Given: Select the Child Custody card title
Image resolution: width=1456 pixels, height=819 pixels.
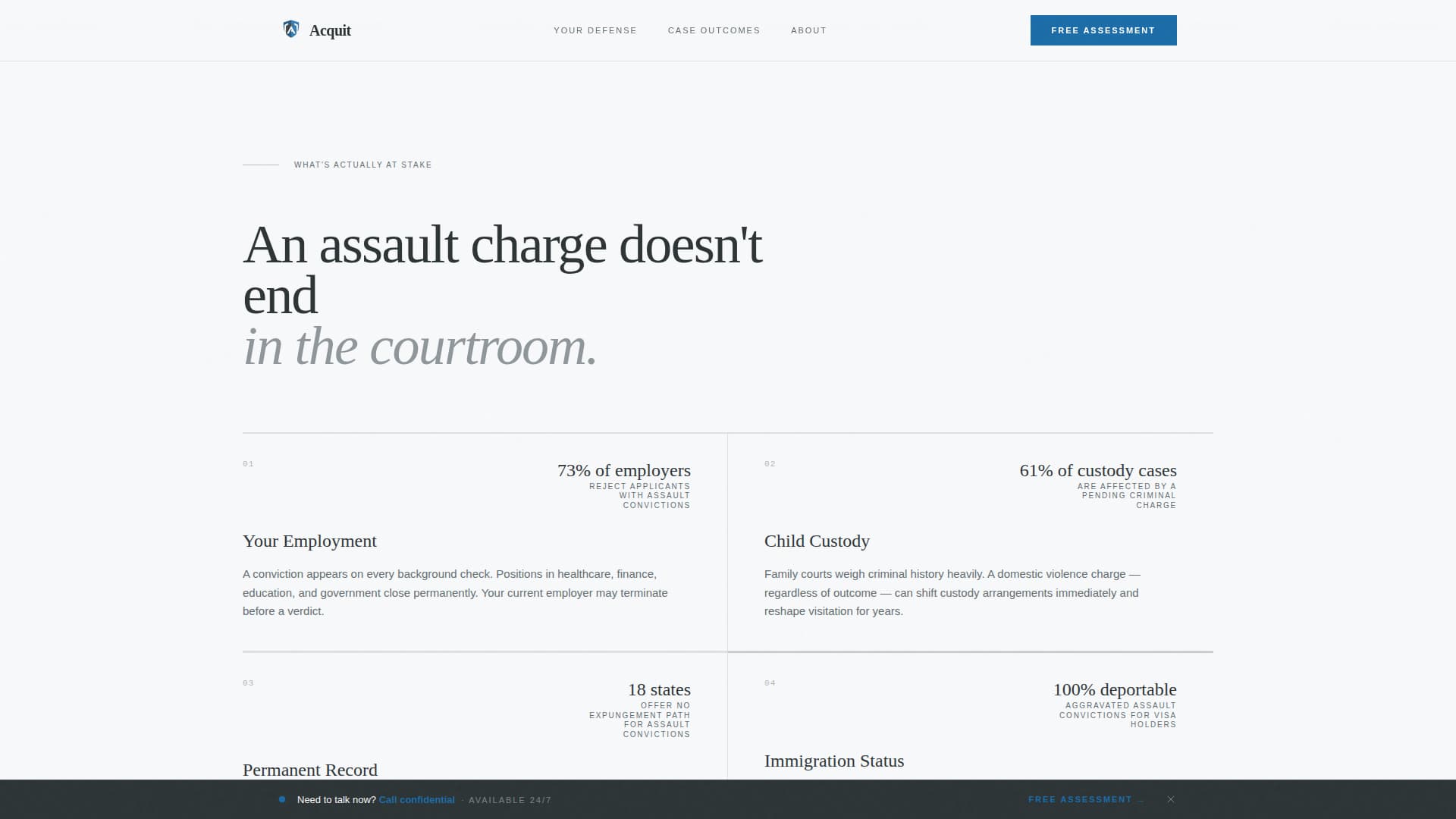Looking at the screenshot, I should click(817, 541).
